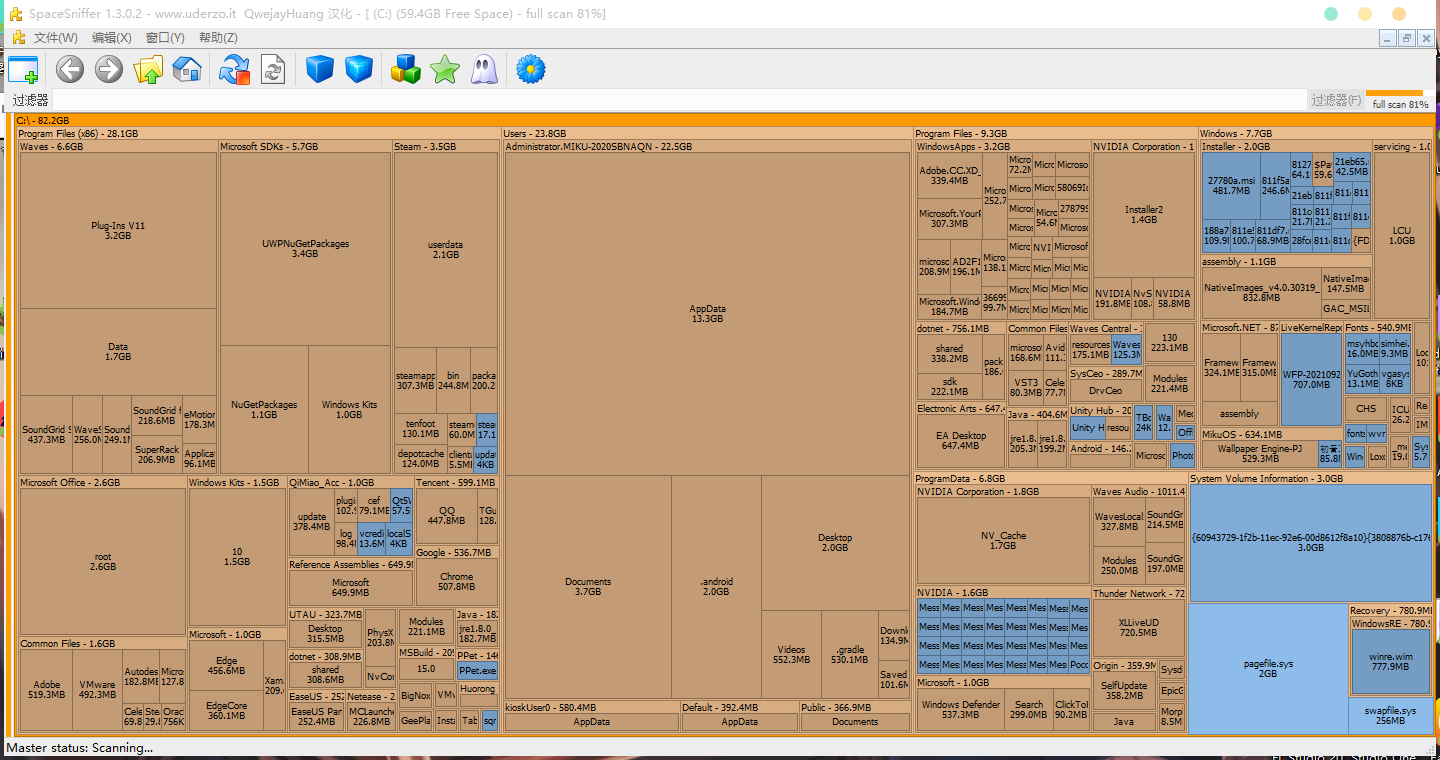Select the swapfile.sys 256MB file block

click(1390, 715)
